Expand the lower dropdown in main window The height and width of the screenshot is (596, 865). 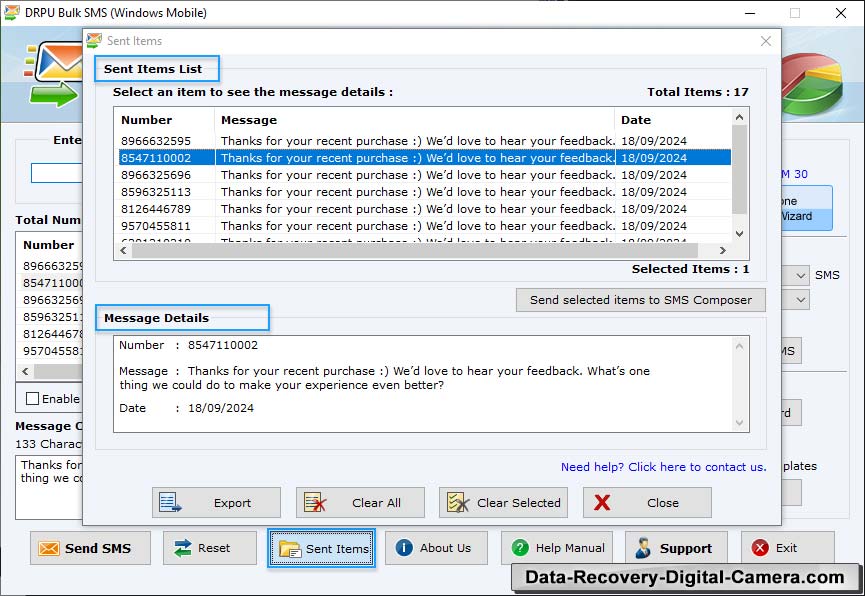click(801, 300)
